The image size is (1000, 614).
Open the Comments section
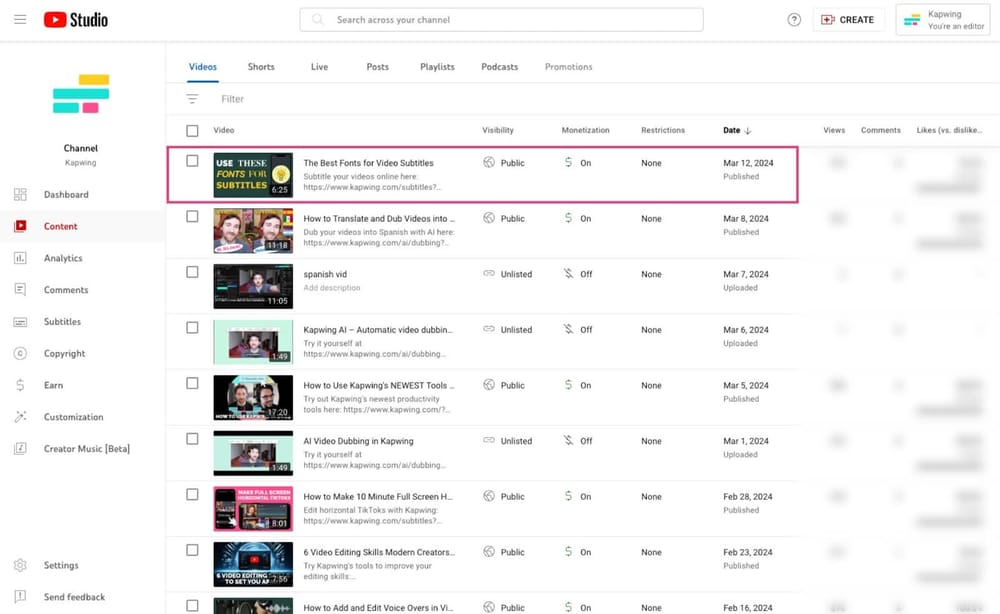pos(66,290)
